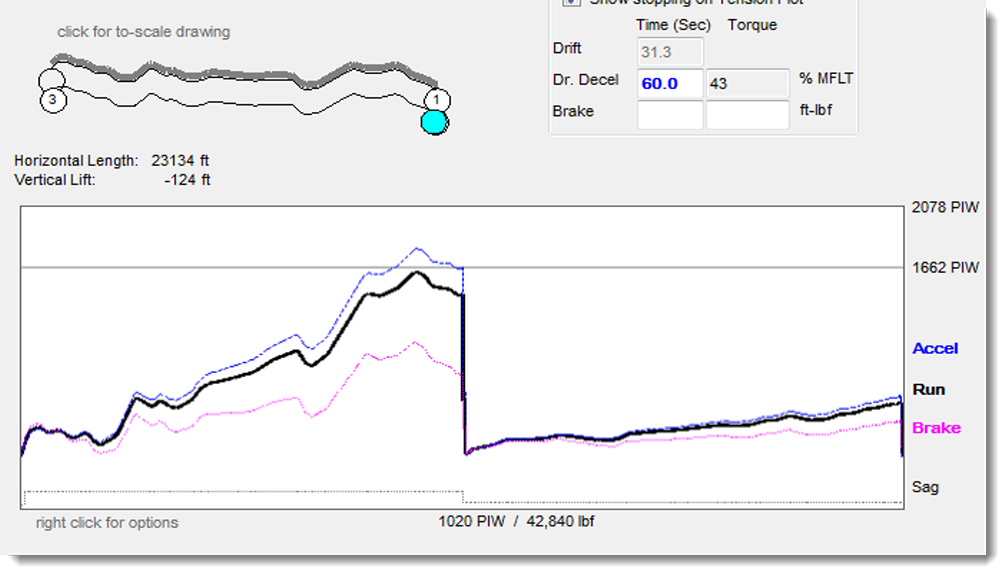Click the Horizontal Length value 23134 ft

(x=180, y=161)
